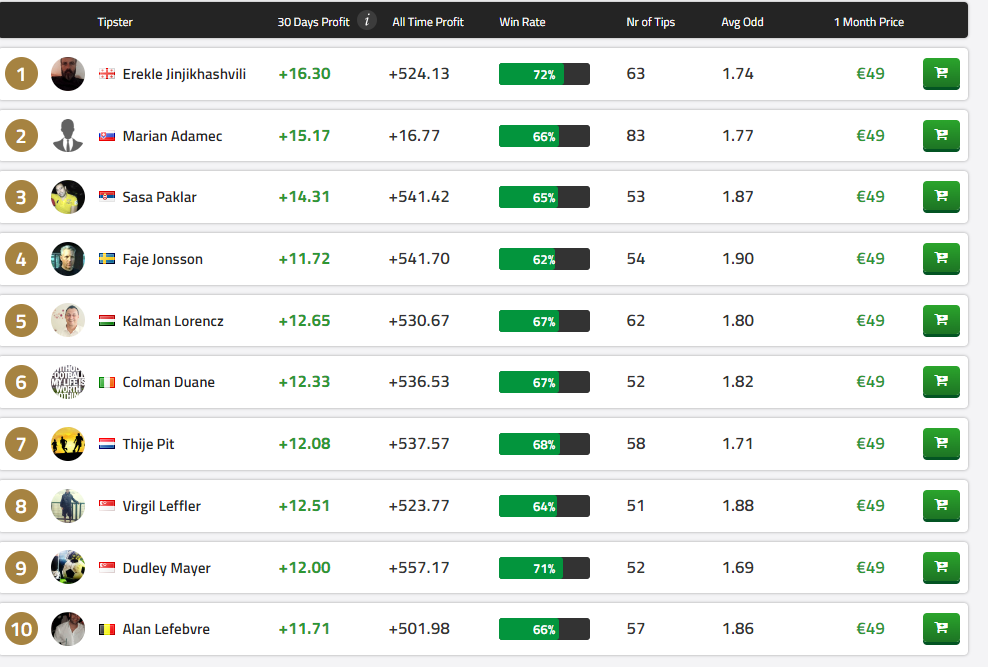The height and width of the screenshot is (667, 988).
Task: Click the Thije Pit cart icon
Action: click(x=940, y=443)
